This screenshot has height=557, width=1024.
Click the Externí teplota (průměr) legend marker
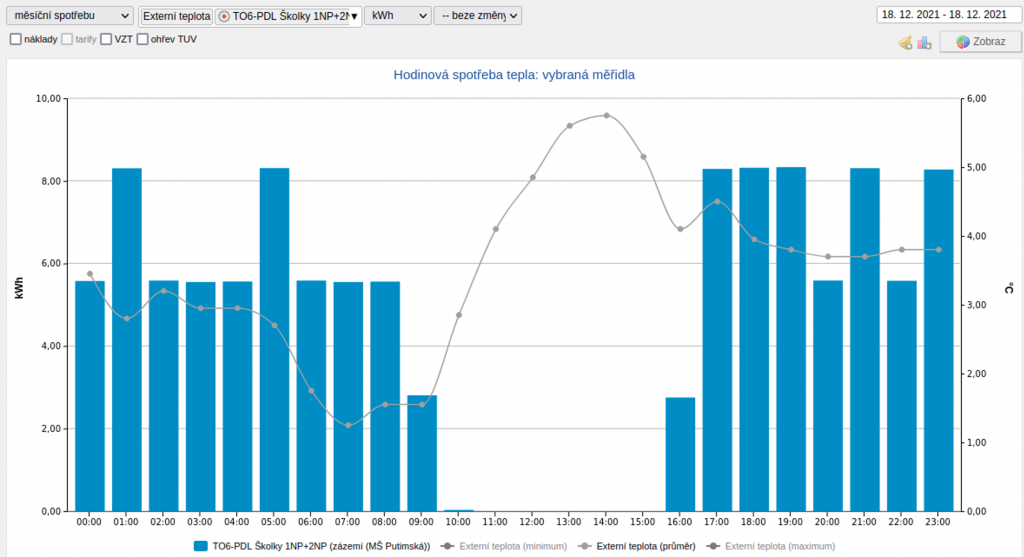[584, 546]
